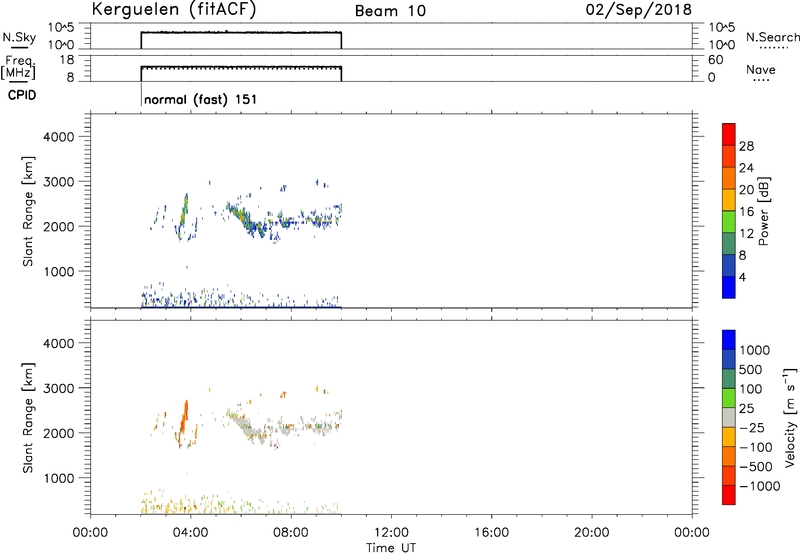Click the orange-red velocity streak near 03:45
The width and height of the screenshot is (800, 554).
[x=184, y=418]
